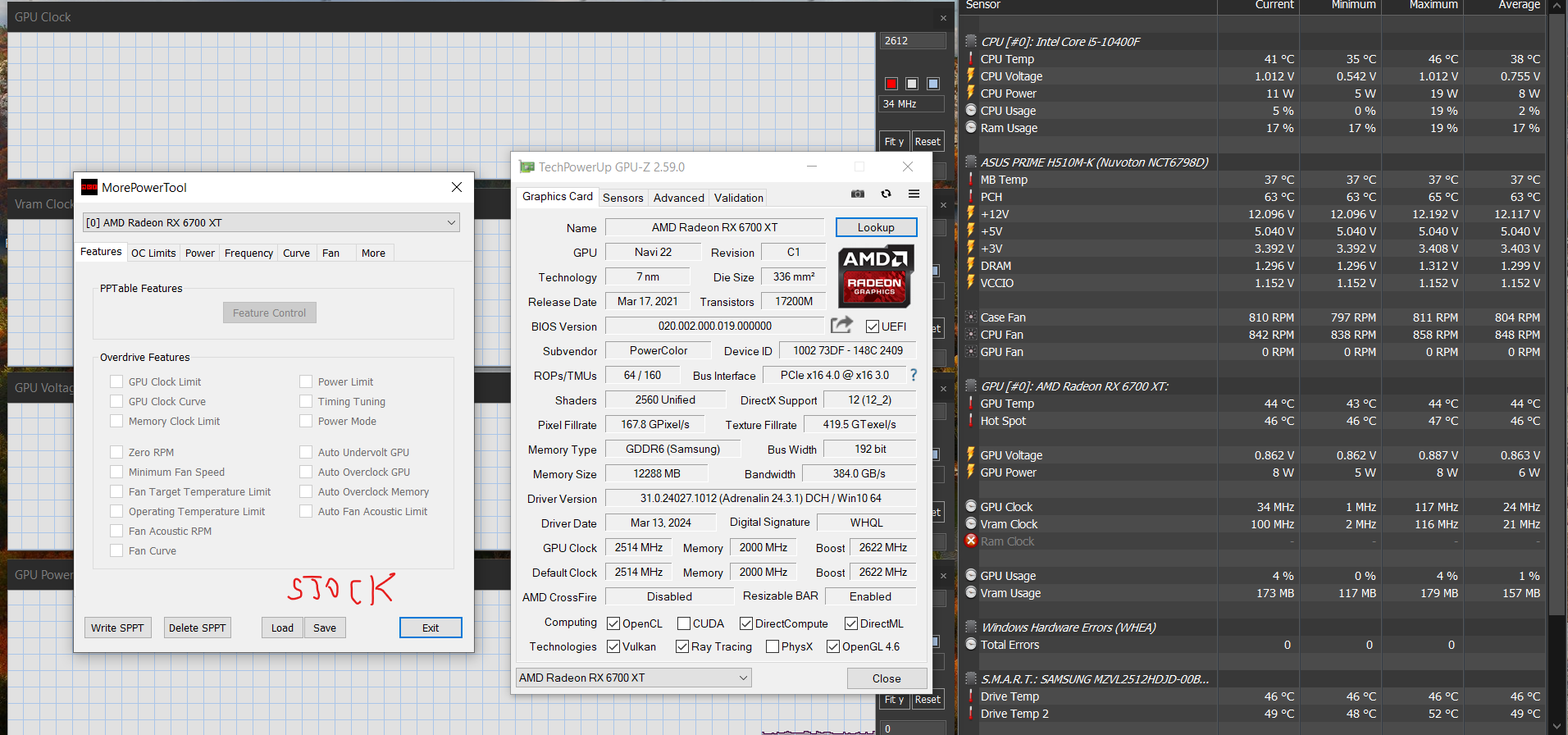This screenshot has width=1568, height=735.
Task: Open the GPU-Z graphics card selector dropdown
Action: (x=633, y=678)
